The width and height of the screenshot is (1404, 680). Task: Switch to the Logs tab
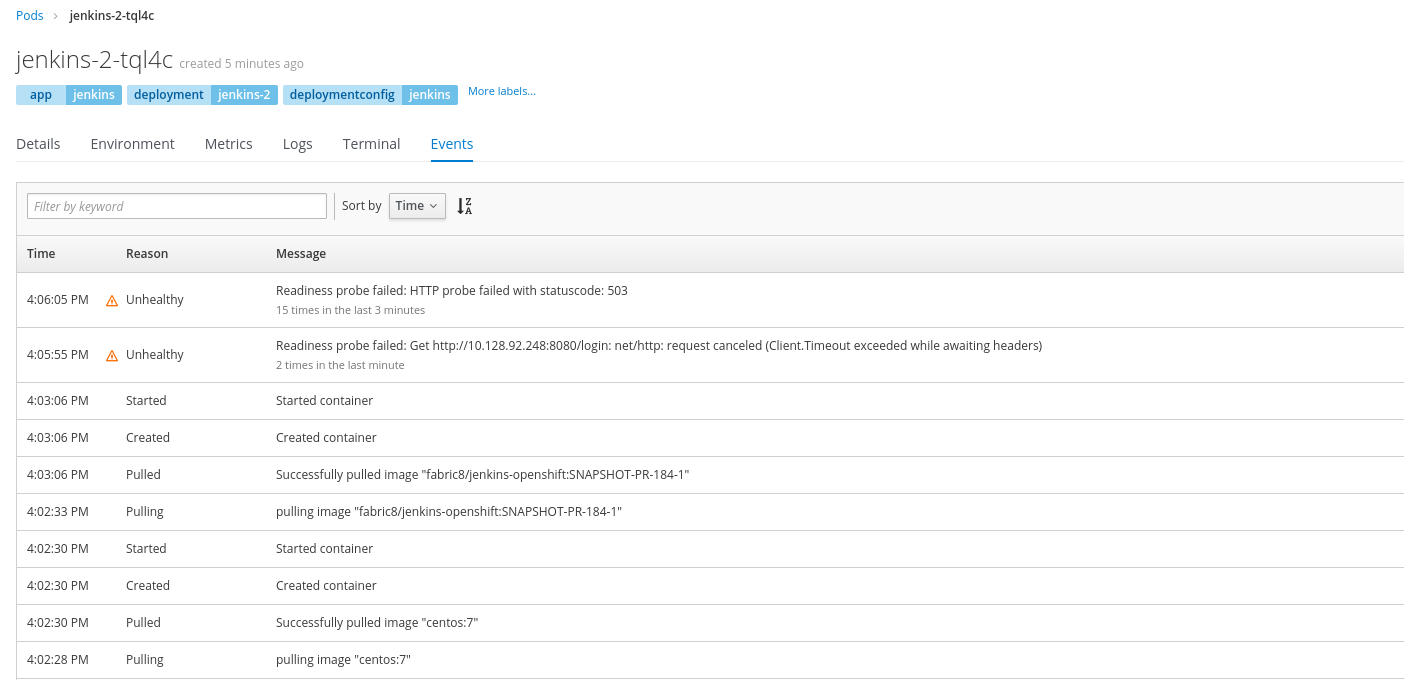tap(297, 143)
